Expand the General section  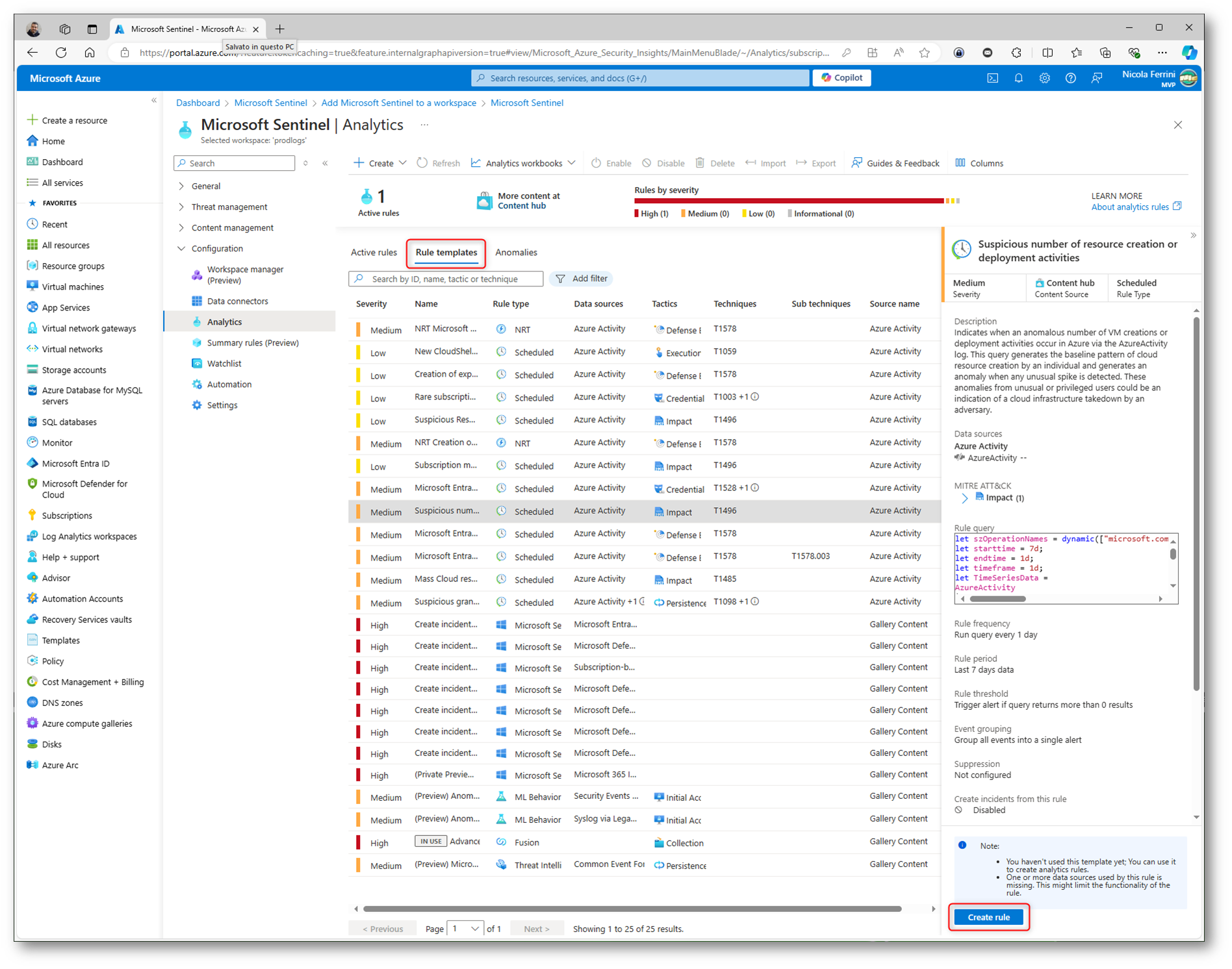[x=181, y=186]
